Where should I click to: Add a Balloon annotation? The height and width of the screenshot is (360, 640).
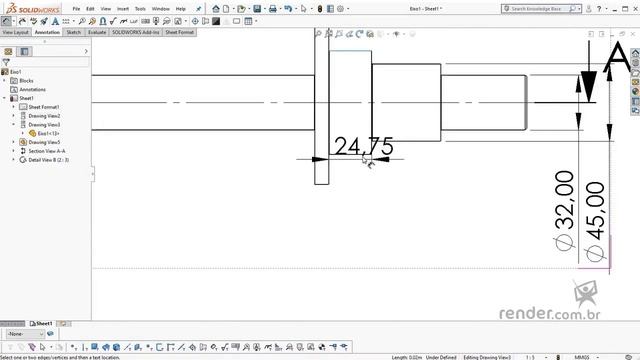[x=82, y=21]
